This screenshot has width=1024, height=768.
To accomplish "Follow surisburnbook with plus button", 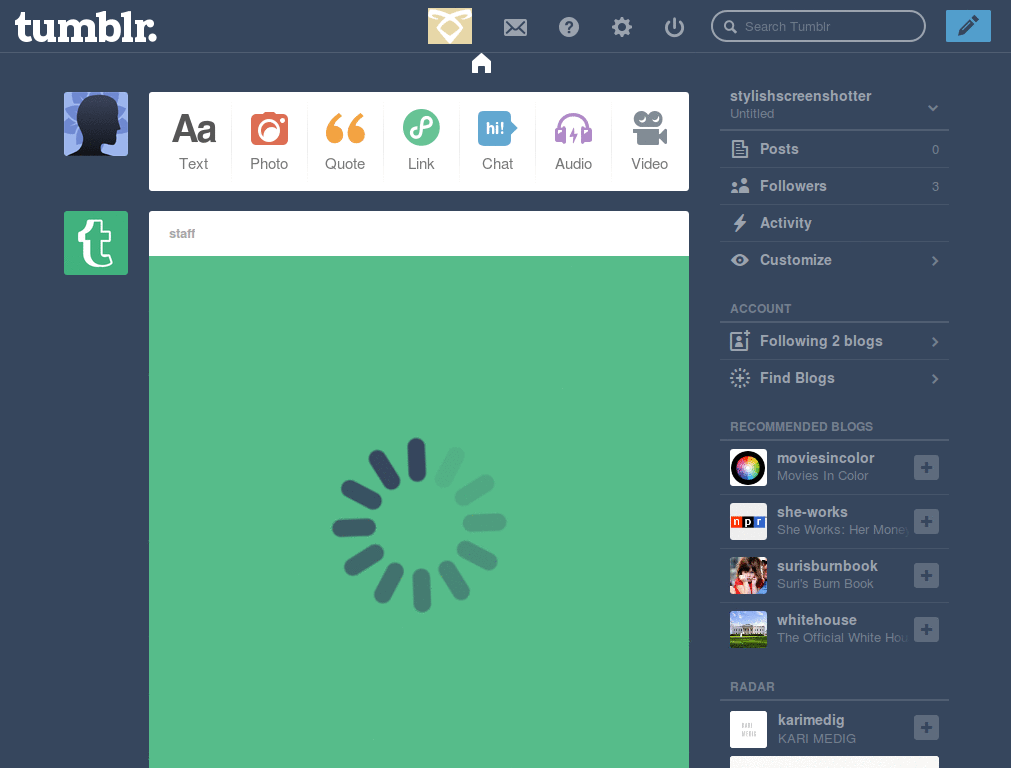I will (926, 575).
